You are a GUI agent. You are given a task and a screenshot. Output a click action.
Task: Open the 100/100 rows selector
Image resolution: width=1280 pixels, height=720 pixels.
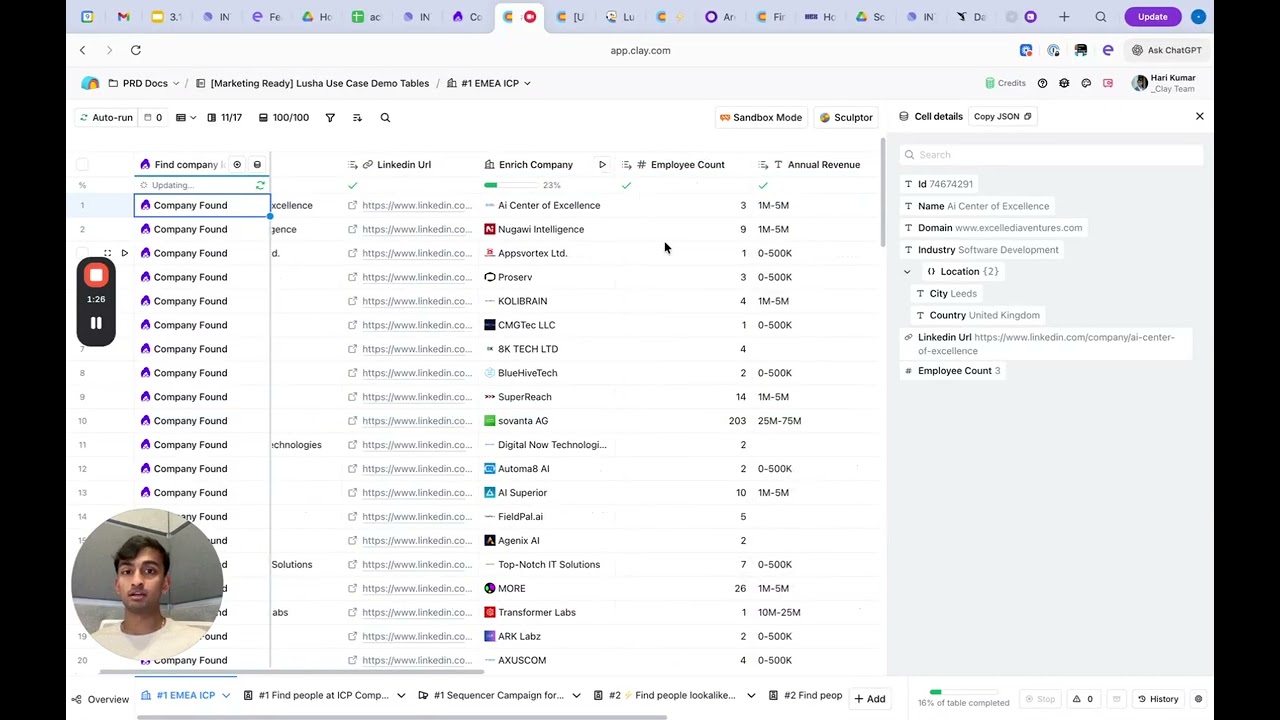pos(284,117)
